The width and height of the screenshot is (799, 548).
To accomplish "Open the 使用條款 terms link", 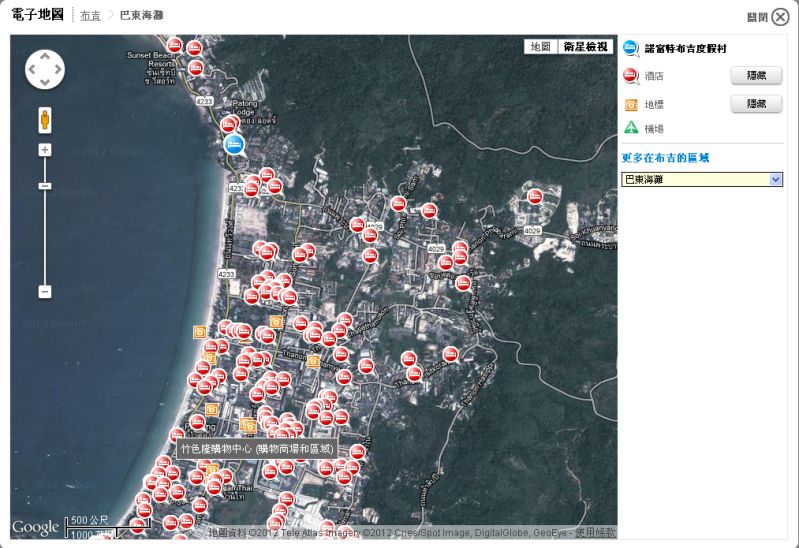I will click(598, 533).
